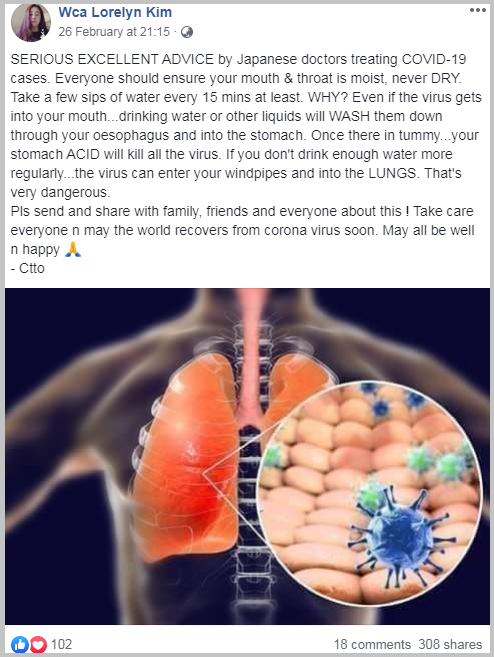View who reacted via the 102 count
Screen dimensions: 494x657
[x=61, y=644]
